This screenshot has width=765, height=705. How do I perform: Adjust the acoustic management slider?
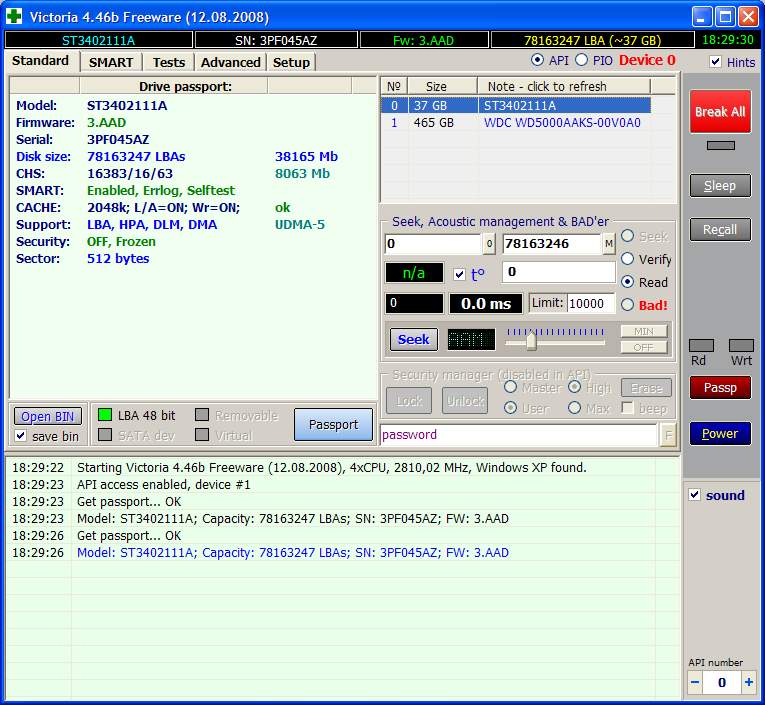coord(531,341)
